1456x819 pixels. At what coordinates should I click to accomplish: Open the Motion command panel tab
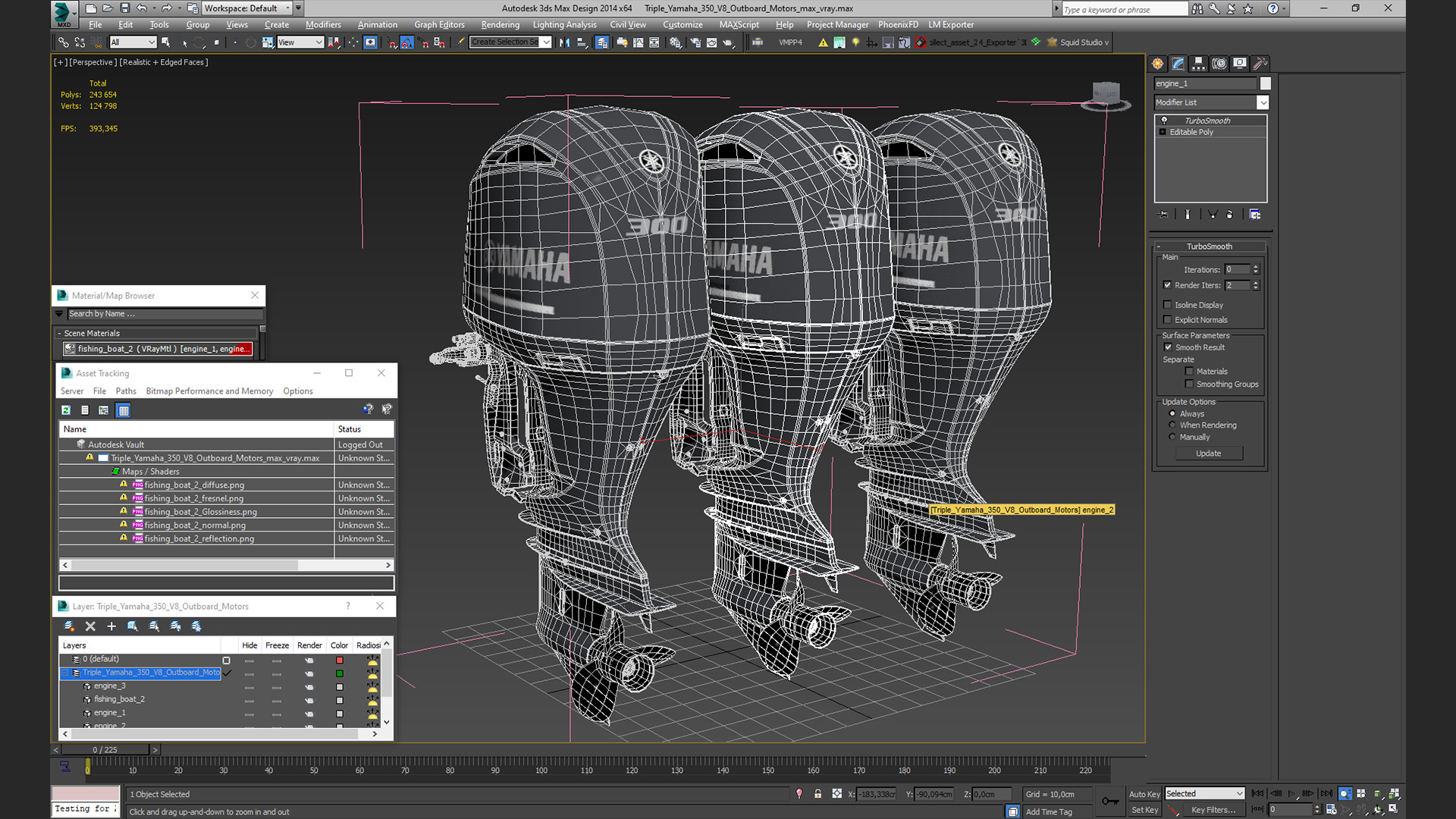1219,64
